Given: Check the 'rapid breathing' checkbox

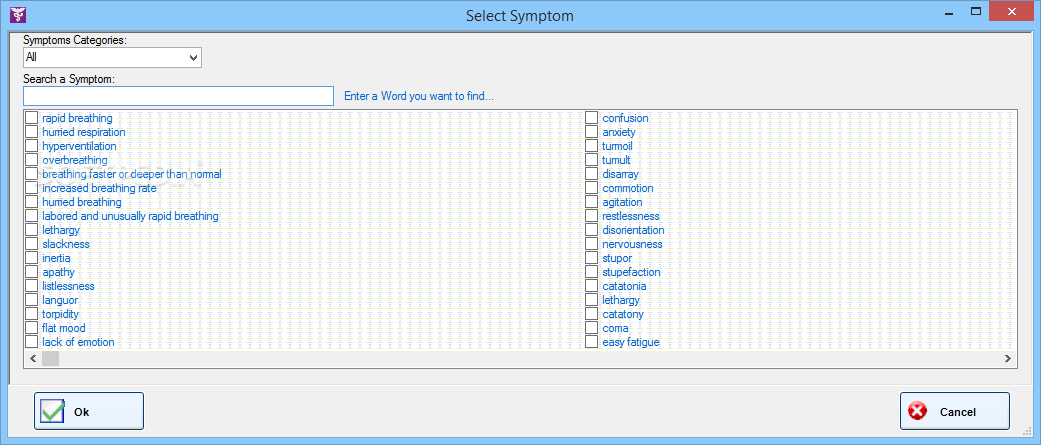Looking at the screenshot, I should click(x=32, y=118).
